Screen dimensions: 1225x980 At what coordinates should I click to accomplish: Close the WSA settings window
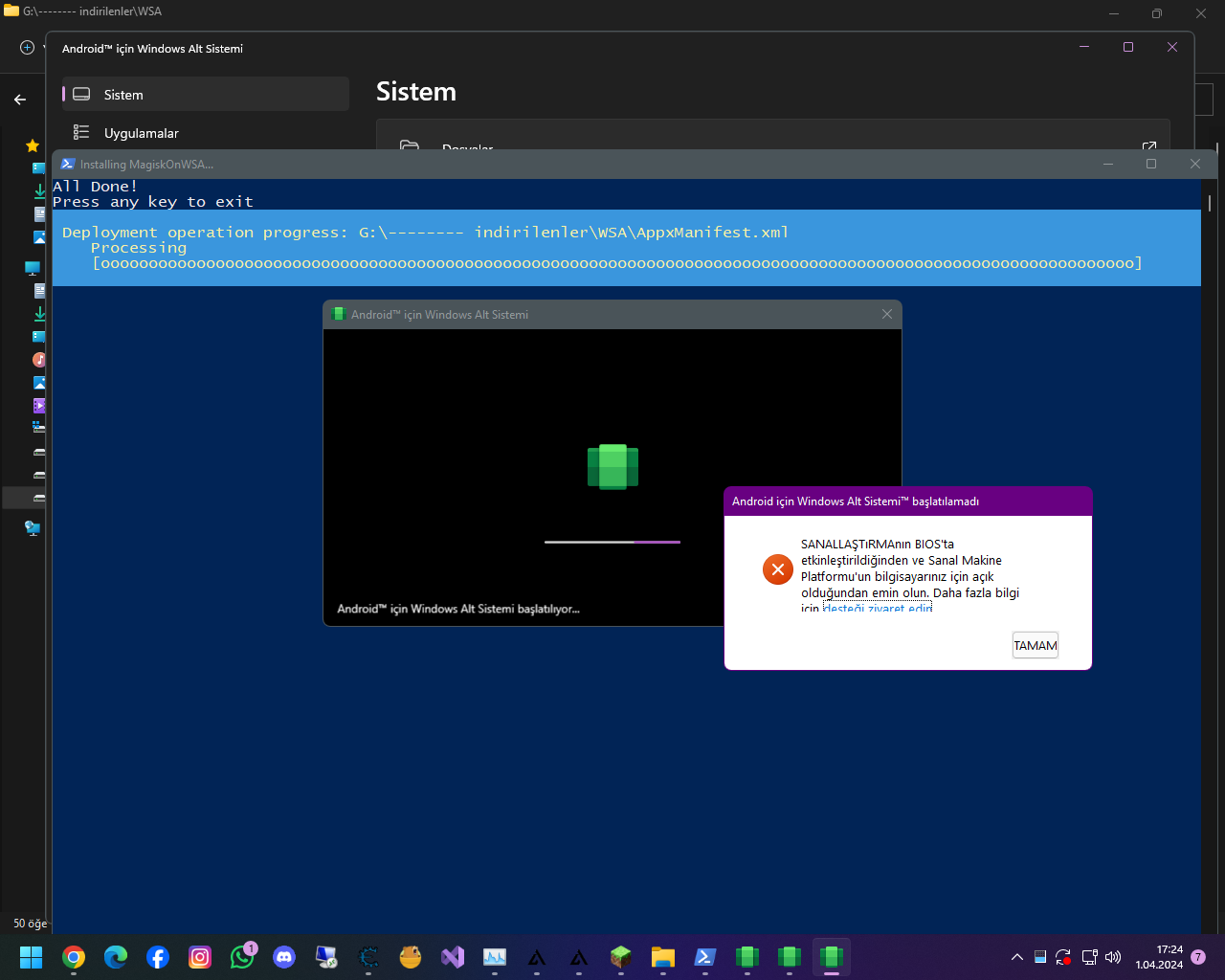pyautogui.click(x=1172, y=47)
